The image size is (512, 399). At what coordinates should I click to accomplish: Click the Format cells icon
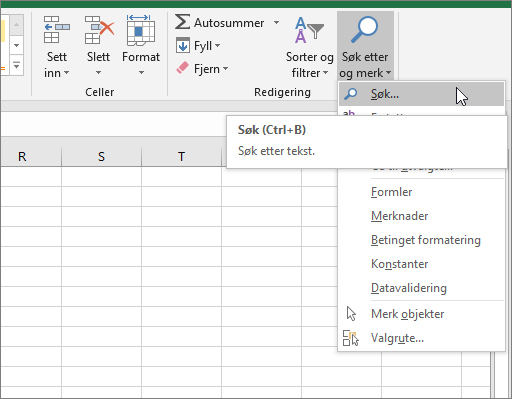coord(141,30)
